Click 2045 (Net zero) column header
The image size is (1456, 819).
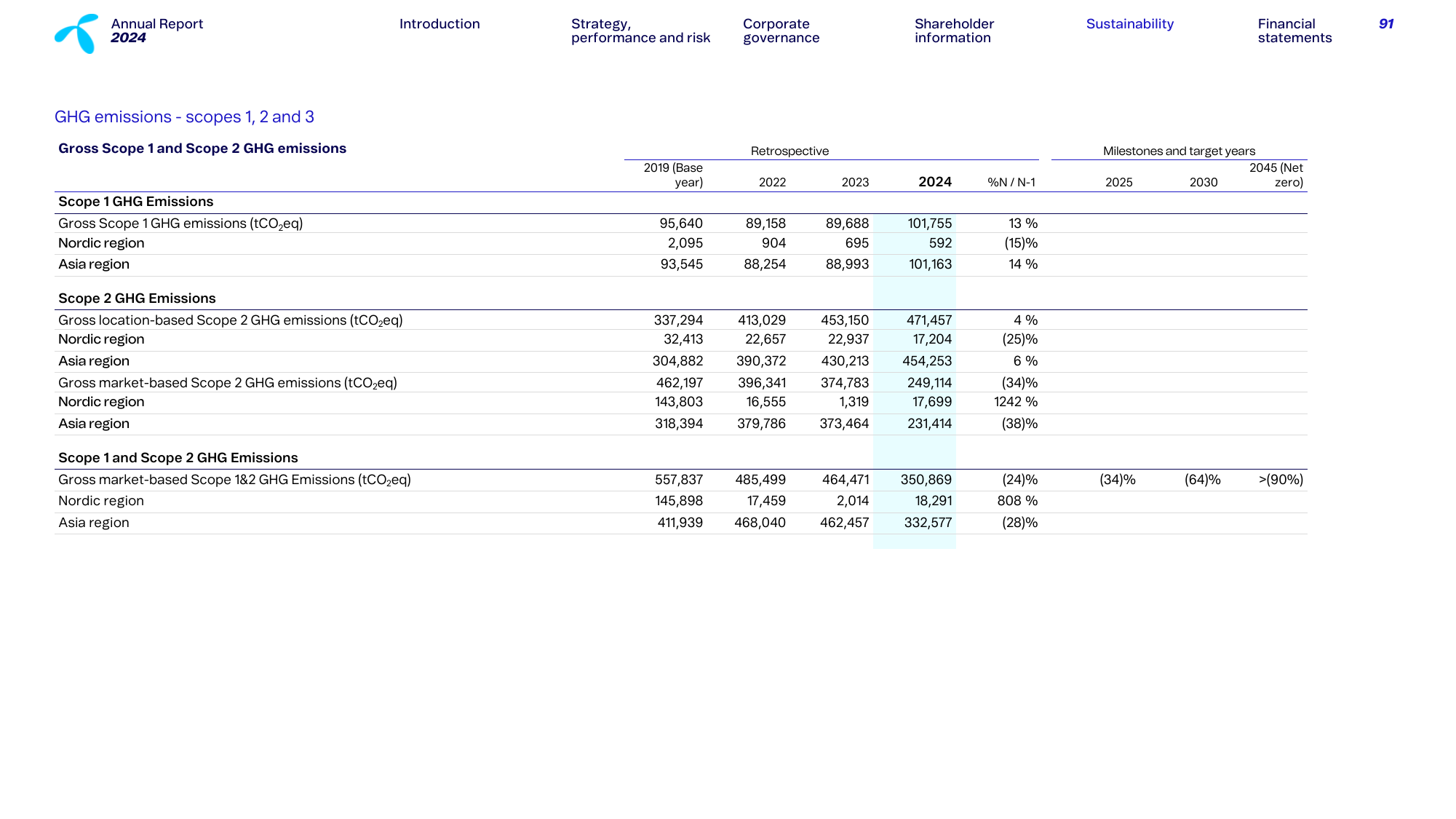[1276, 175]
